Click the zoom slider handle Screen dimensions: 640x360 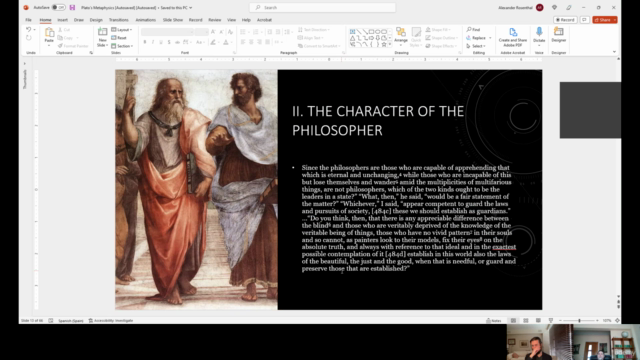click(579, 320)
